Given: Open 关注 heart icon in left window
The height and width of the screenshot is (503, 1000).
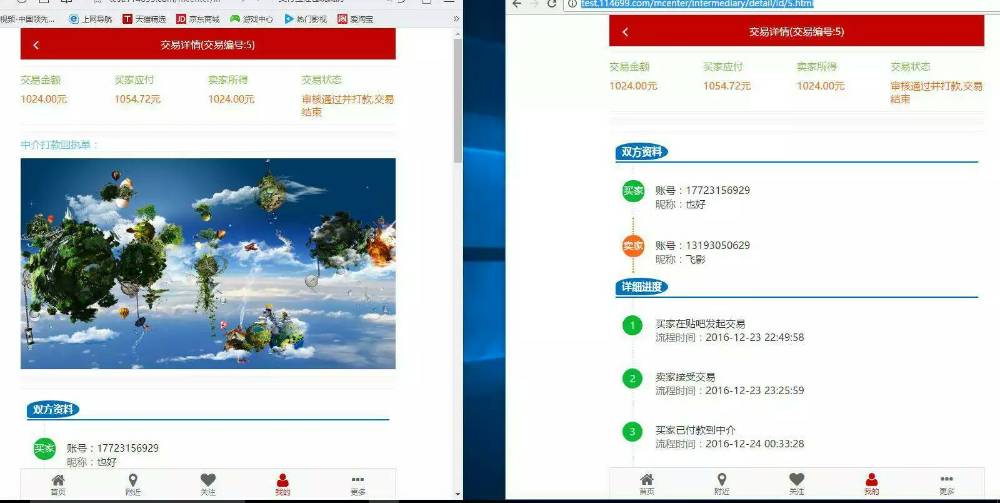Looking at the screenshot, I should [x=208, y=485].
